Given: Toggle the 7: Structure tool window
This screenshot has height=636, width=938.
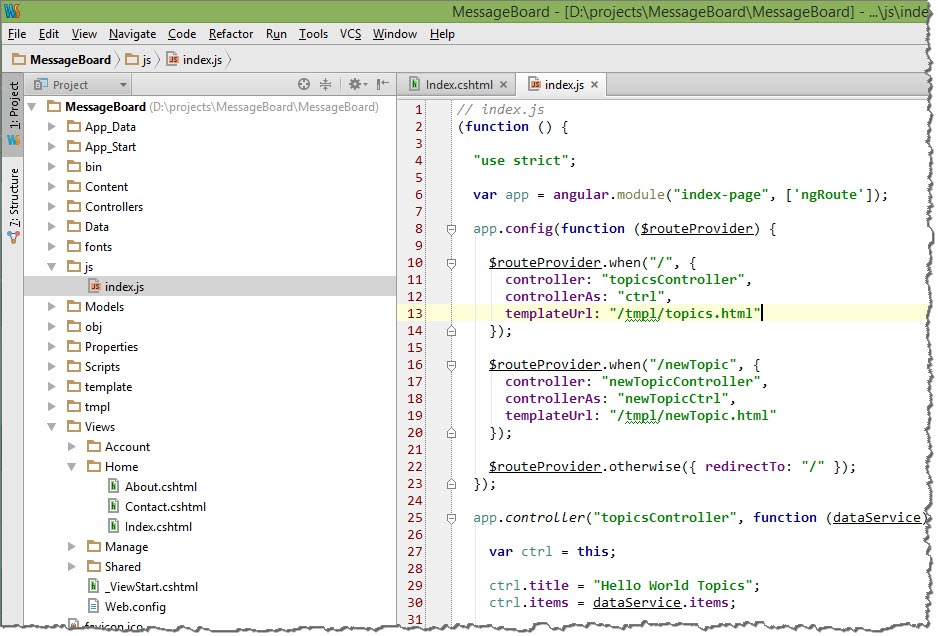Looking at the screenshot, I should [12, 197].
